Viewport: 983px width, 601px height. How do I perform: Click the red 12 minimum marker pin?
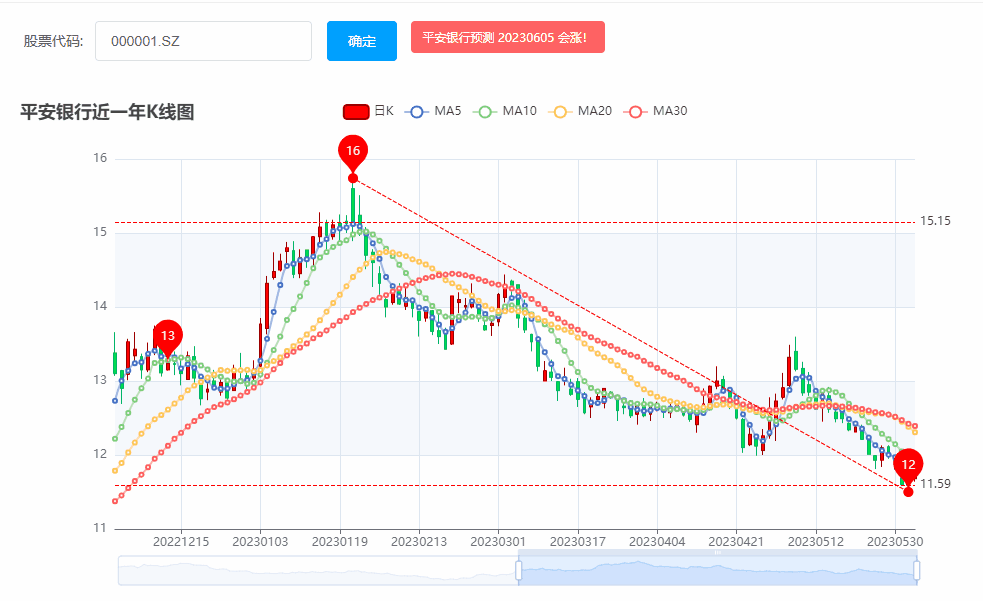point(908,466)
